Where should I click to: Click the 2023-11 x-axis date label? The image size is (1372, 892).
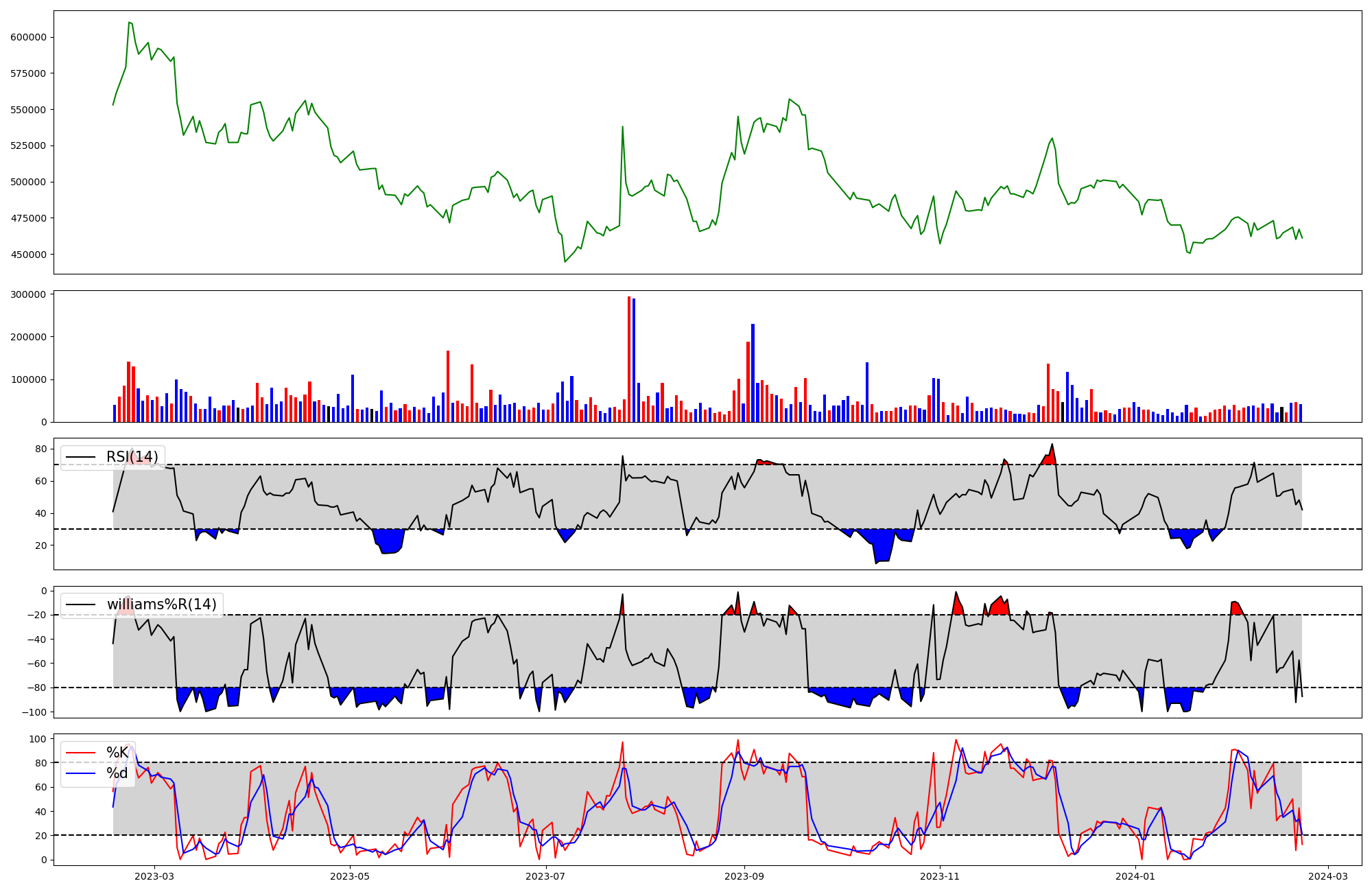point(940,876)
